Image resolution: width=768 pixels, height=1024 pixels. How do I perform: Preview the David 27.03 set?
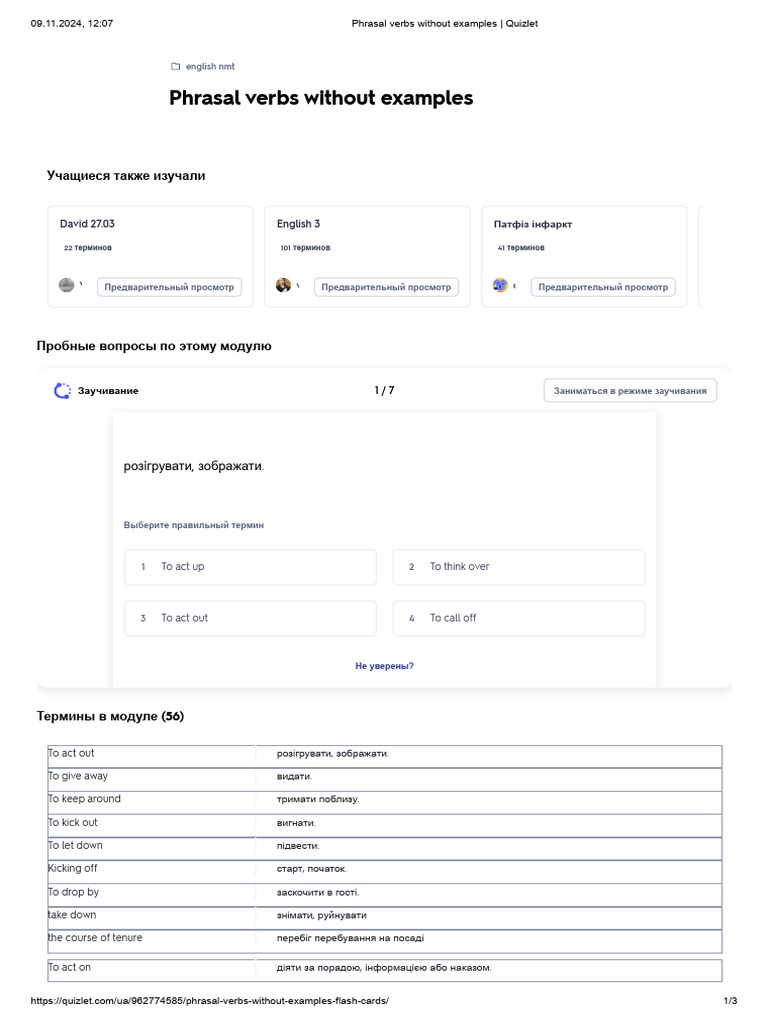(x=169, y=287)
